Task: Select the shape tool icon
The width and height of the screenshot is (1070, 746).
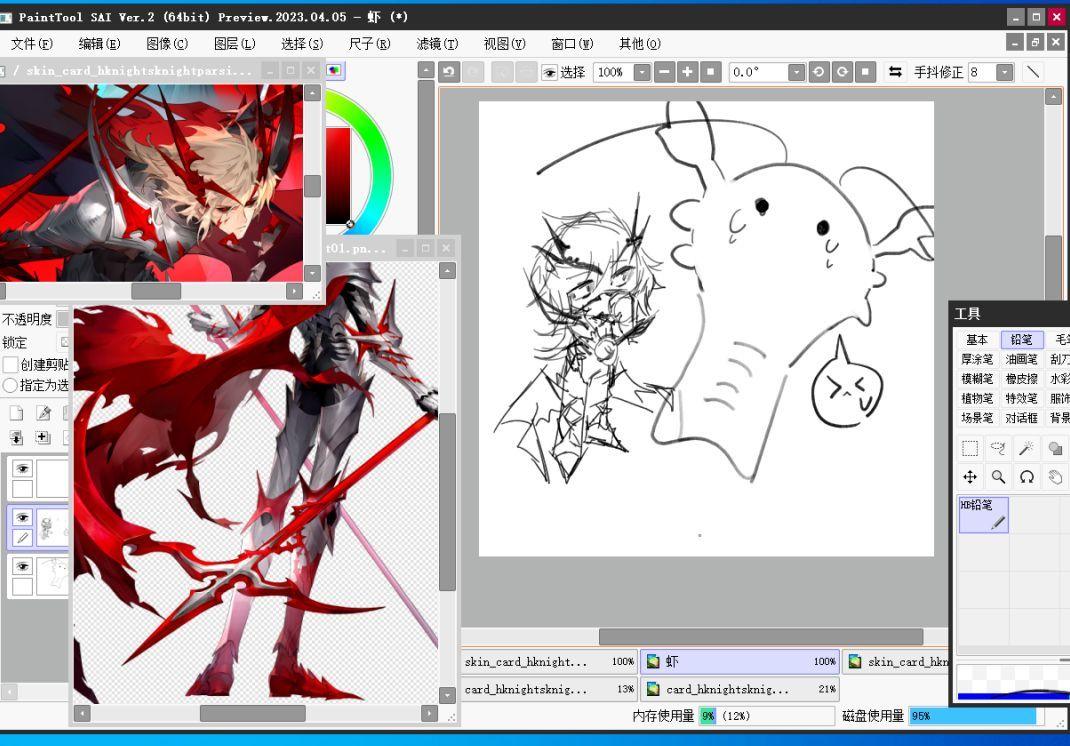Action: coord(1055,448)
